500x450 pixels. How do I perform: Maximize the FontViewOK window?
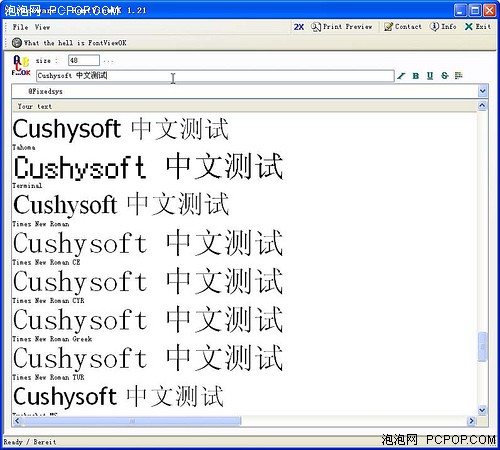pos(475,10)
